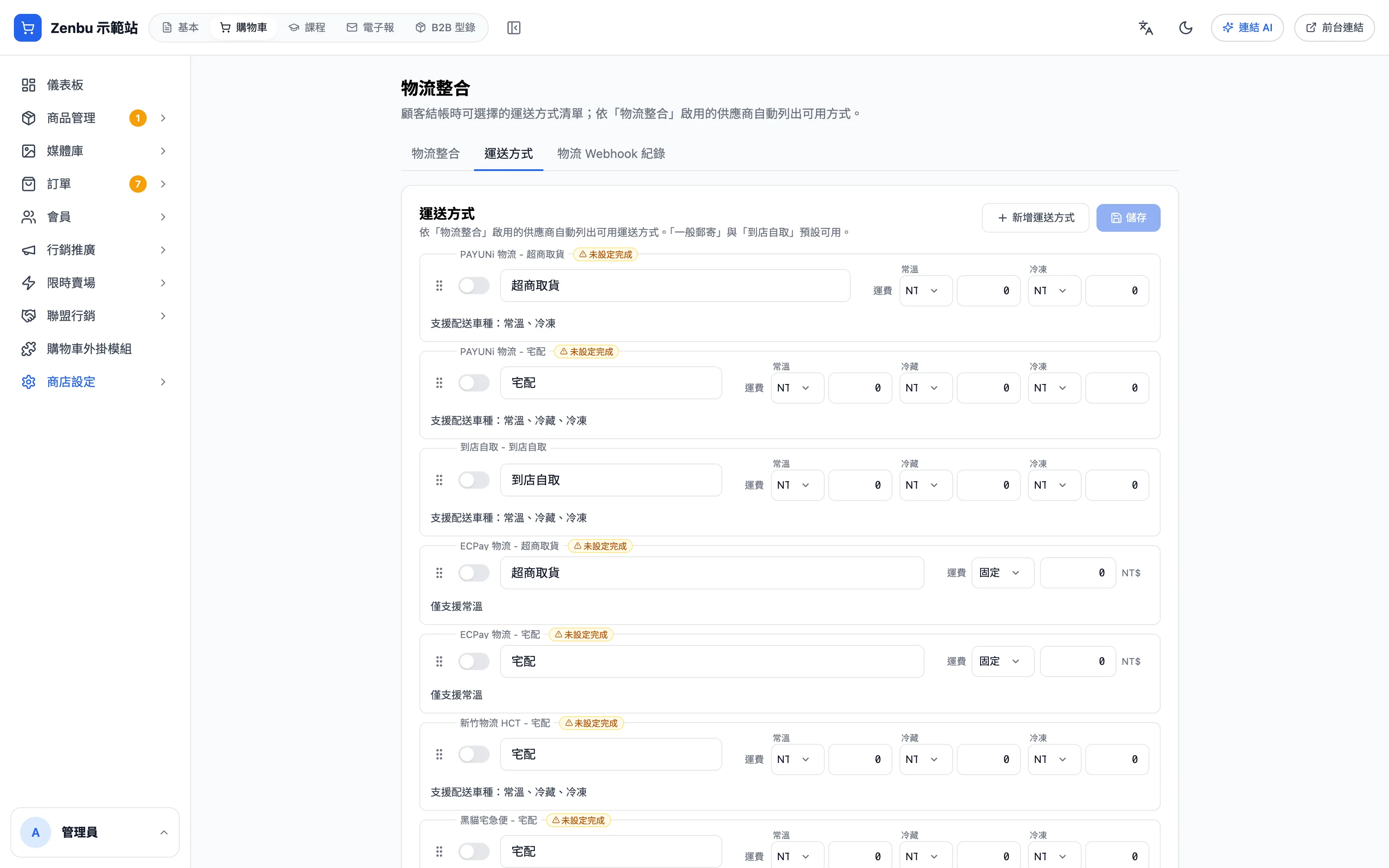1389x868 pixels.
Task: Click the 連結 AI button
Action: tap(1247, 27)
